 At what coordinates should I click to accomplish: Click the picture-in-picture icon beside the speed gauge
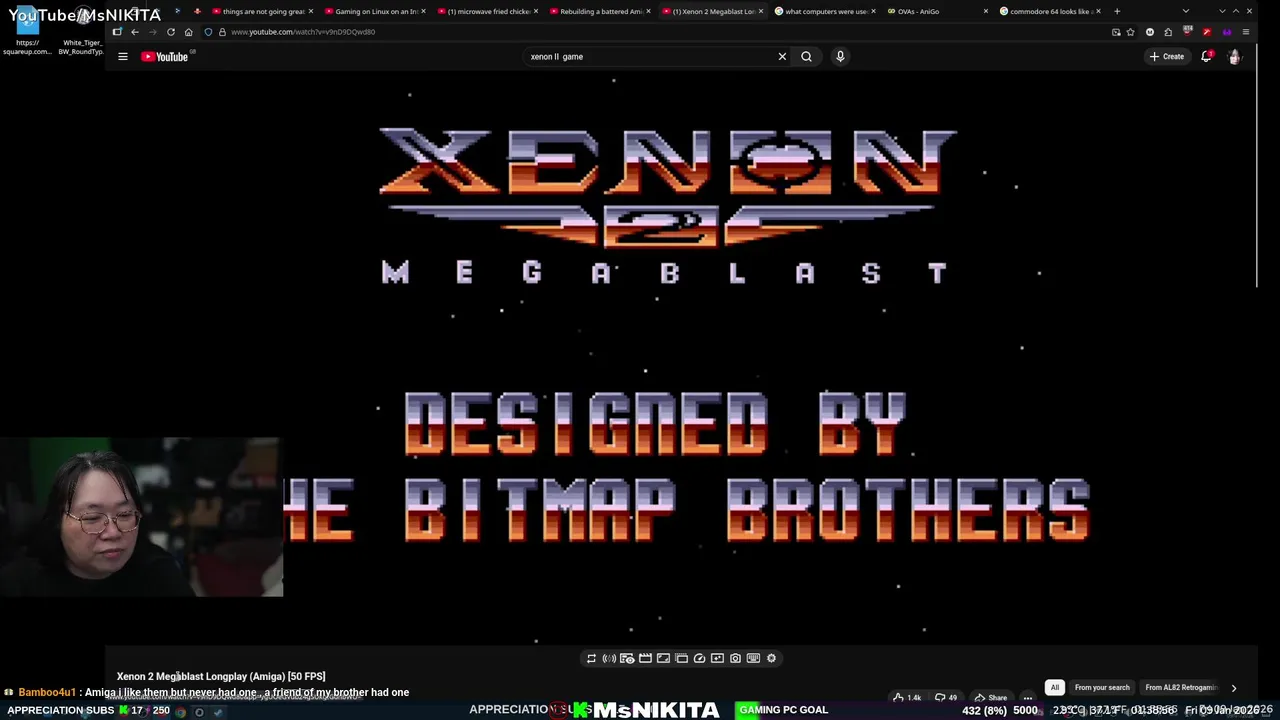click(717, 658)
